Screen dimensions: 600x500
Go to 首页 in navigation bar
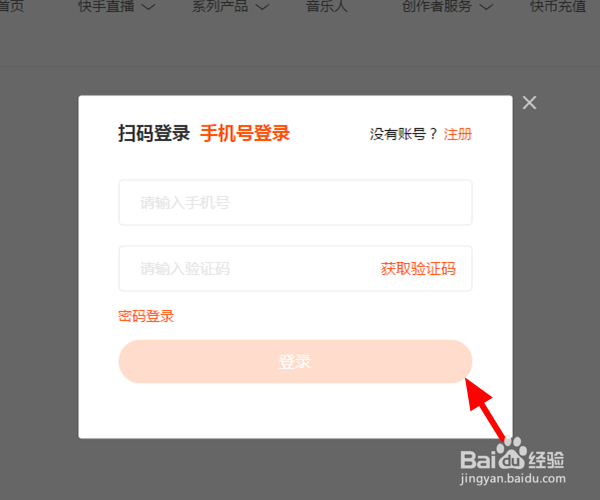(11, 6)
